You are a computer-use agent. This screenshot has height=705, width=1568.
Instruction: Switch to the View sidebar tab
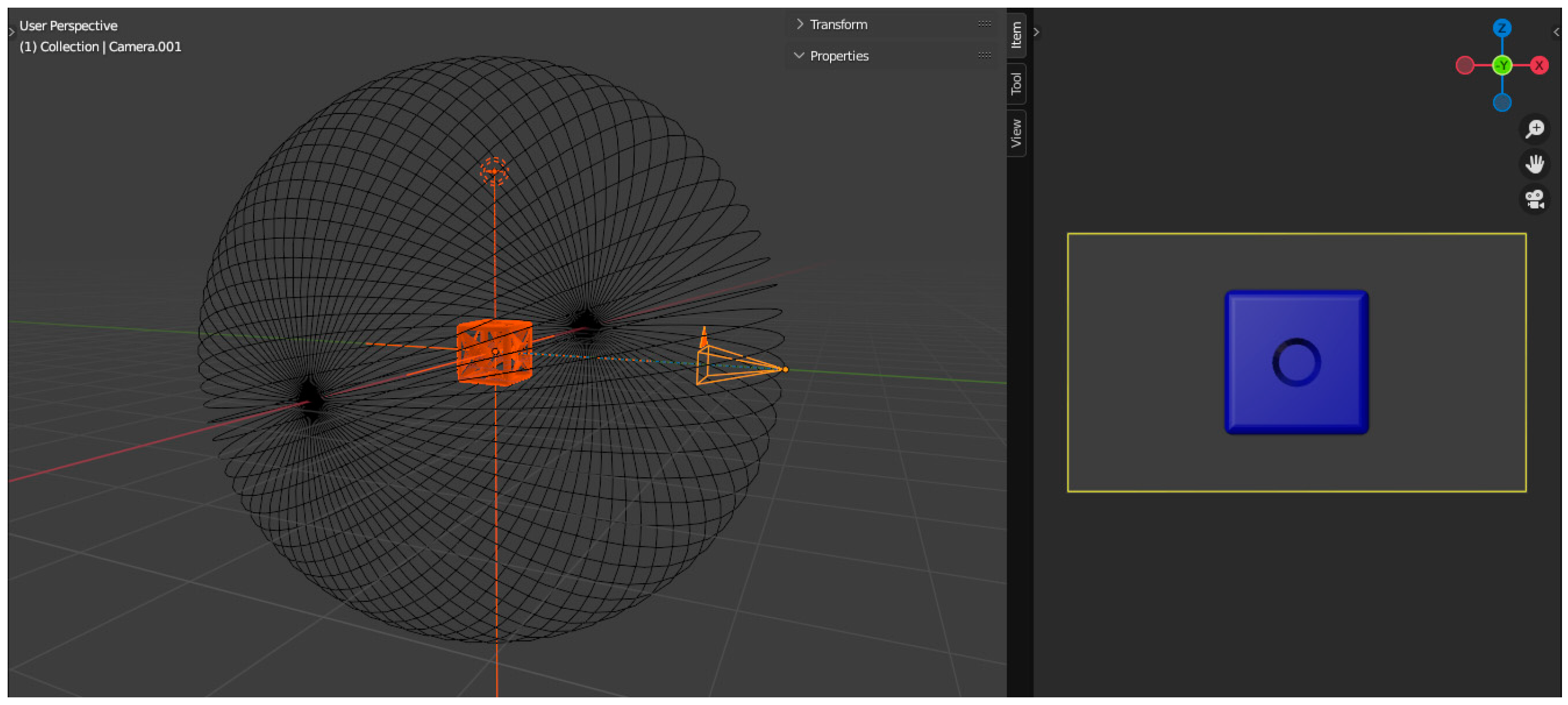coord(1016,133)
